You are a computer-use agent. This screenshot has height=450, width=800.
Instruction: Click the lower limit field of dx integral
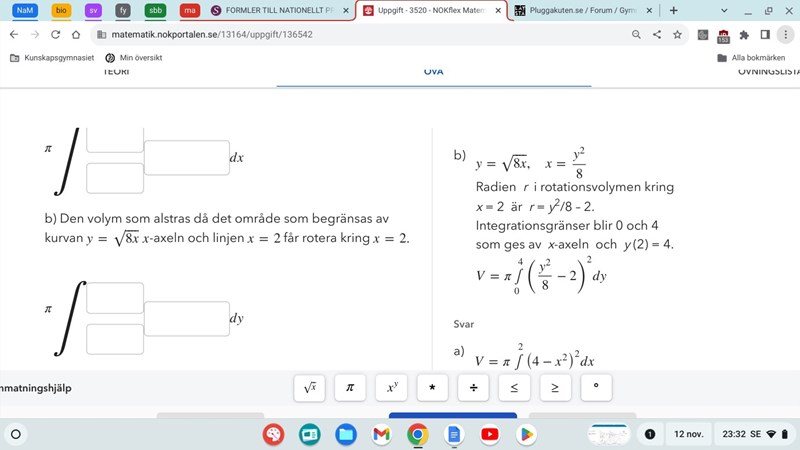115,178
